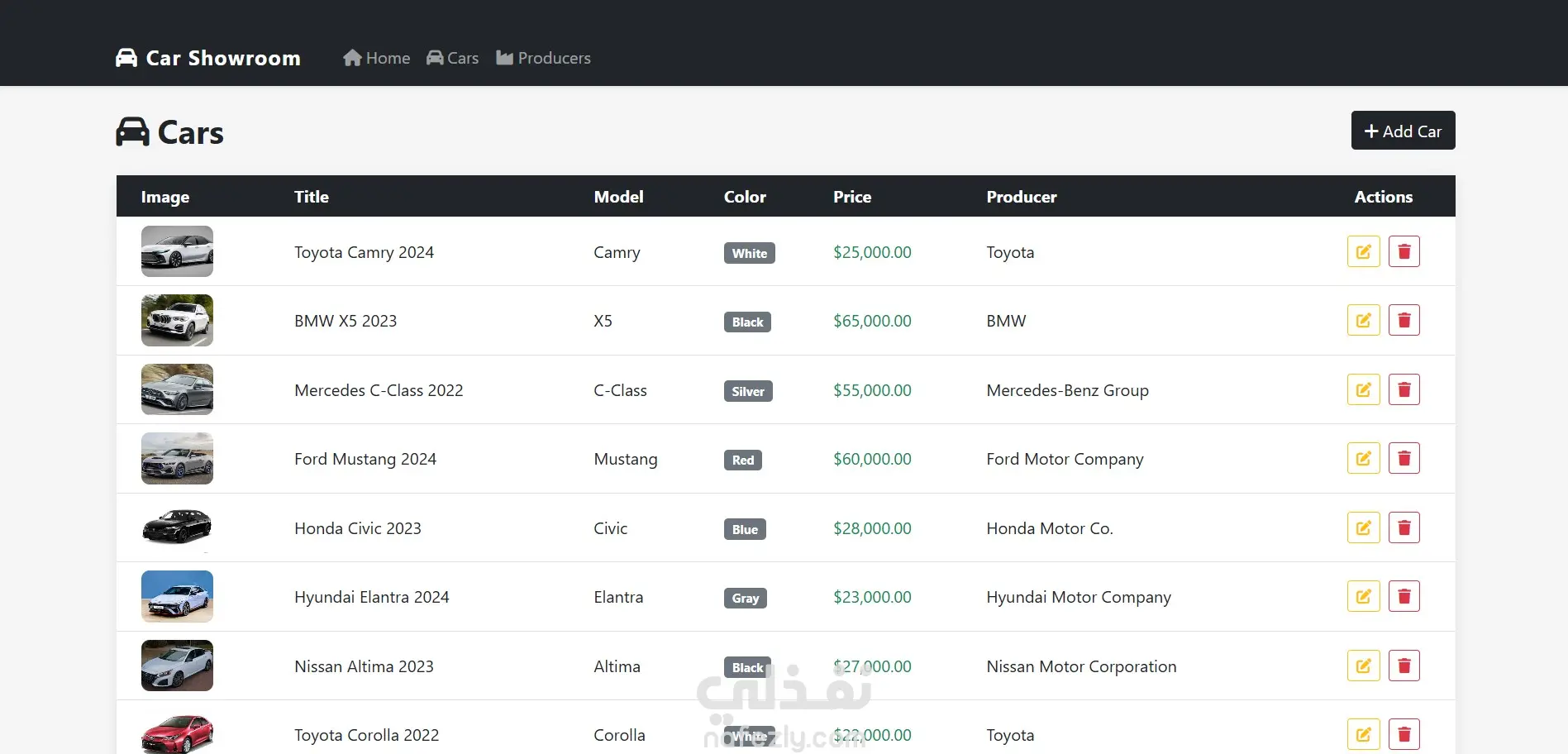Select the title 'Hyundai Elantra 2024'

[x=372, y=597]
